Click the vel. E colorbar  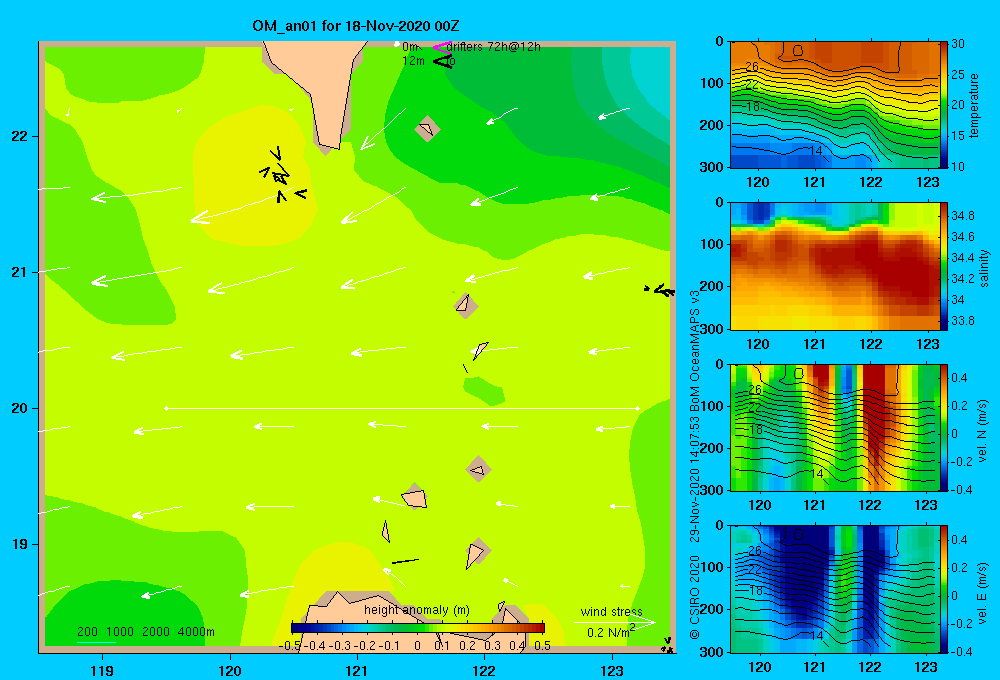point(944,589)
